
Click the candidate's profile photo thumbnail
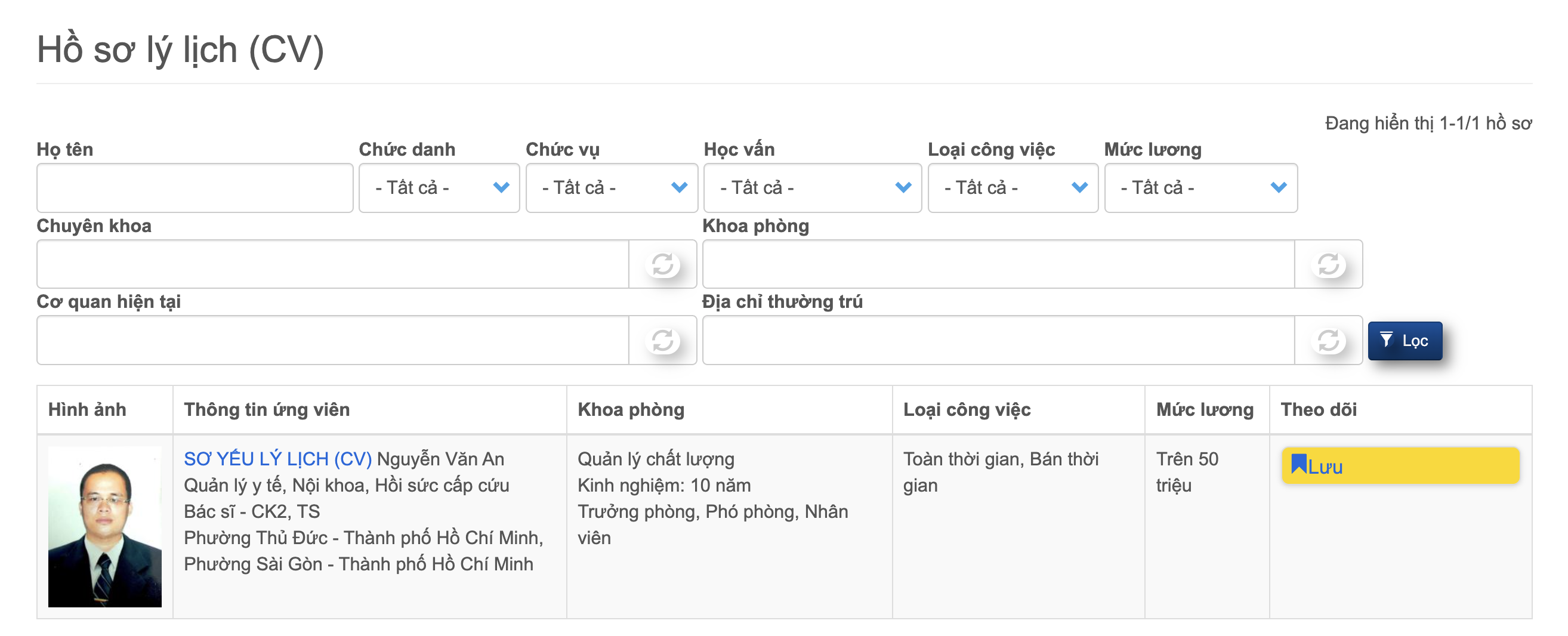coord(104,526)
